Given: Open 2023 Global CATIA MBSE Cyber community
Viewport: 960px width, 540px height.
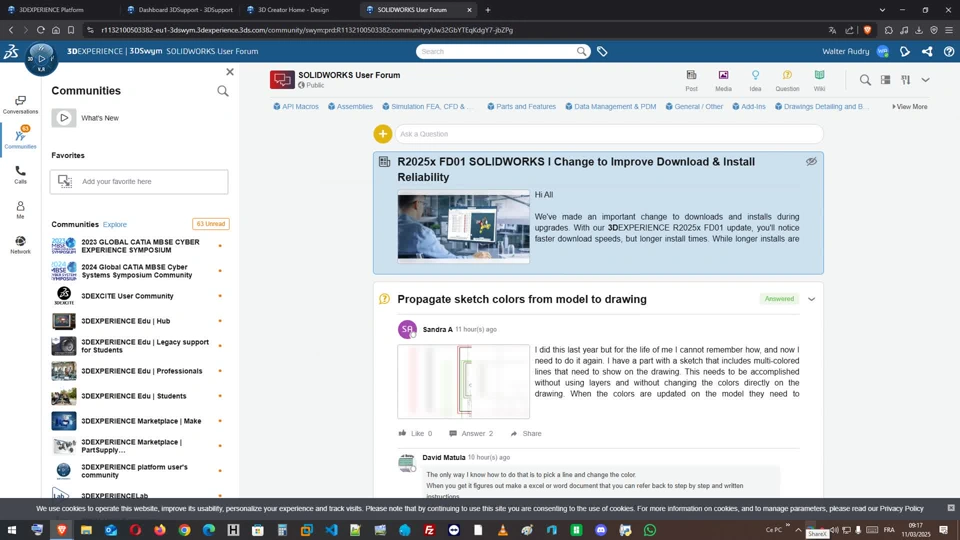Looking at the screenshot, I should click(140, 246).
